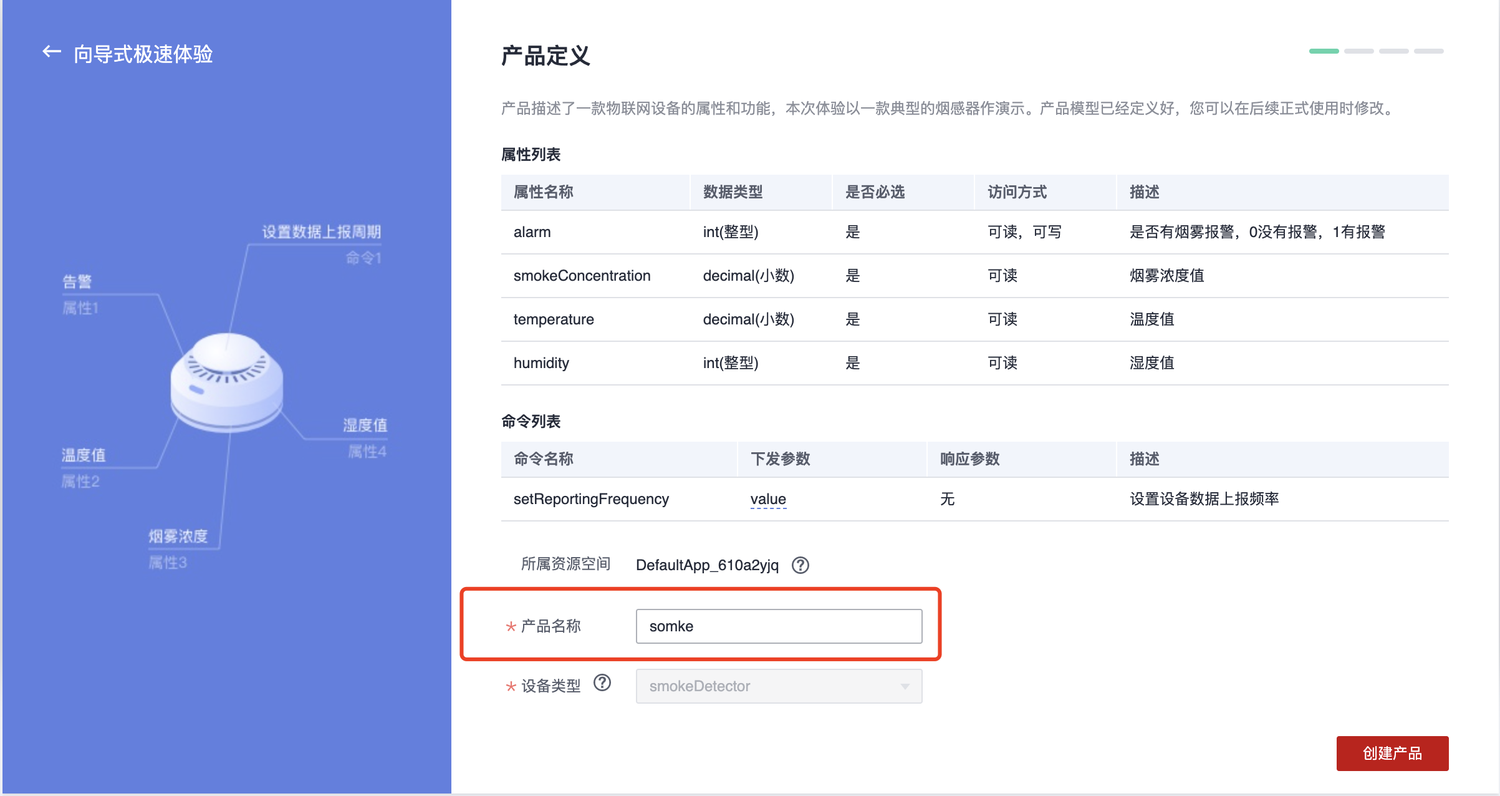
Task: Focus the 产品名称 input containing somke
Action: pyautogui.click(x=779, y=626)
